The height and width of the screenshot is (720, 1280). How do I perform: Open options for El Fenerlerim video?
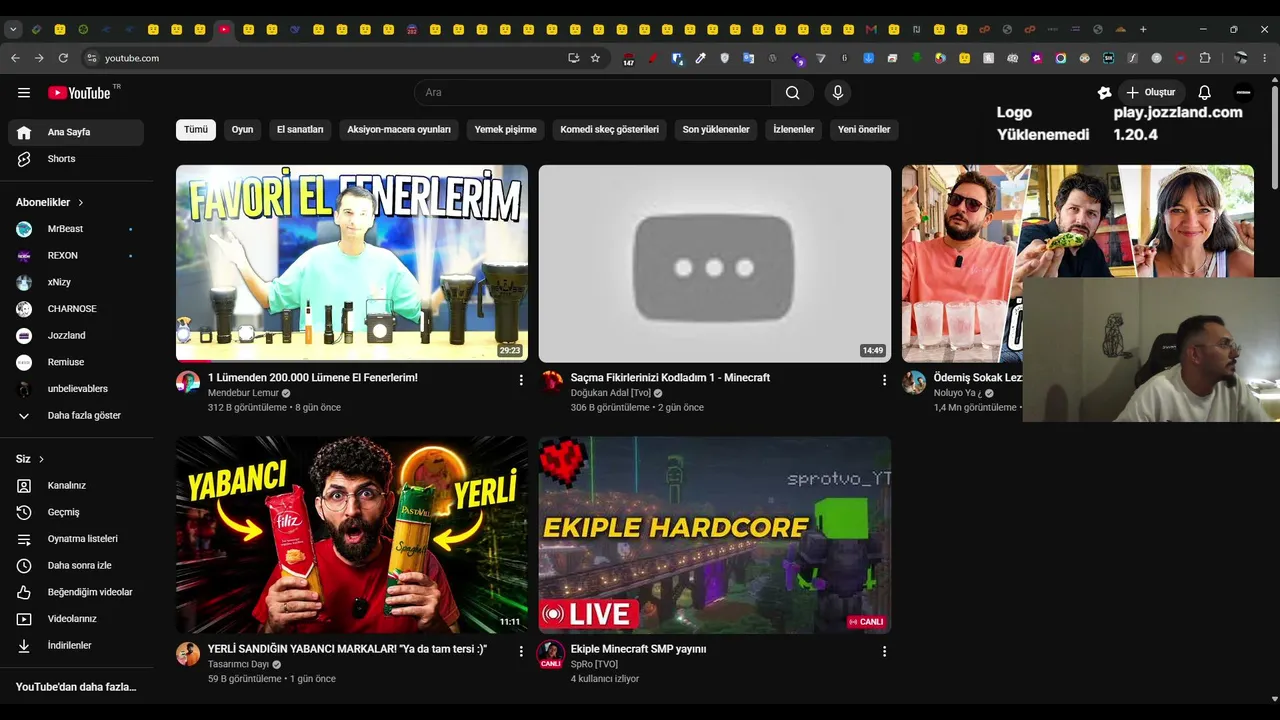click(x=521, y=380)
